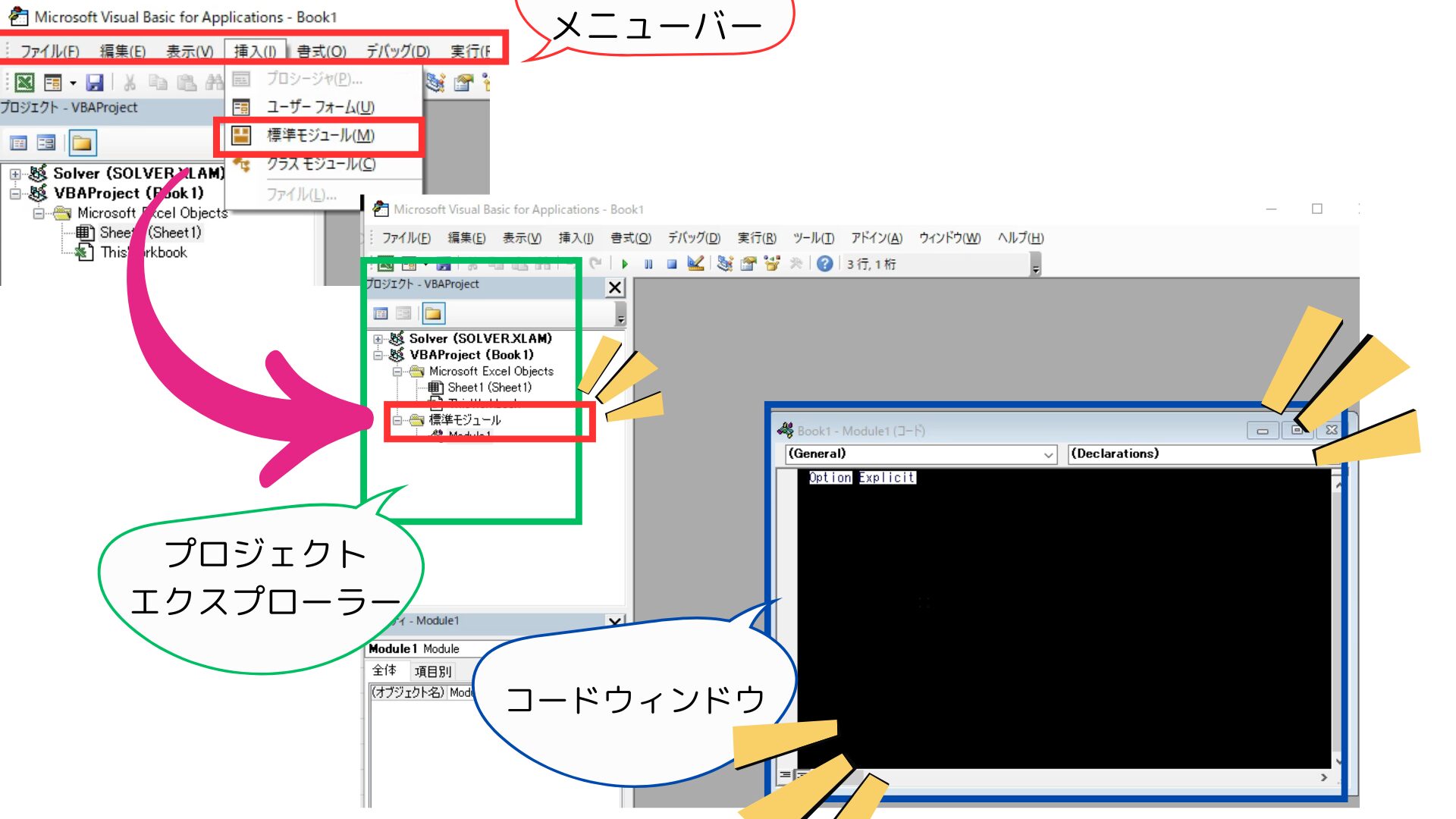
Task: Open アドイン(A) menu in lower VBA window
Action: [x=877, y=238]
